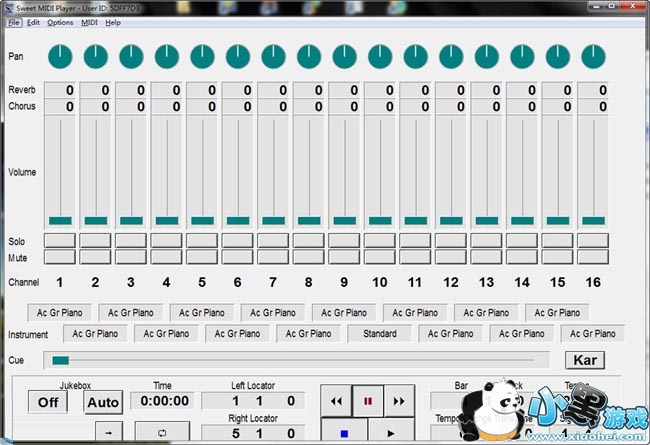Open instrument selector for channel 15
Image resolution: width=650 pixels, height=445 pixels.
pos(557,313)
